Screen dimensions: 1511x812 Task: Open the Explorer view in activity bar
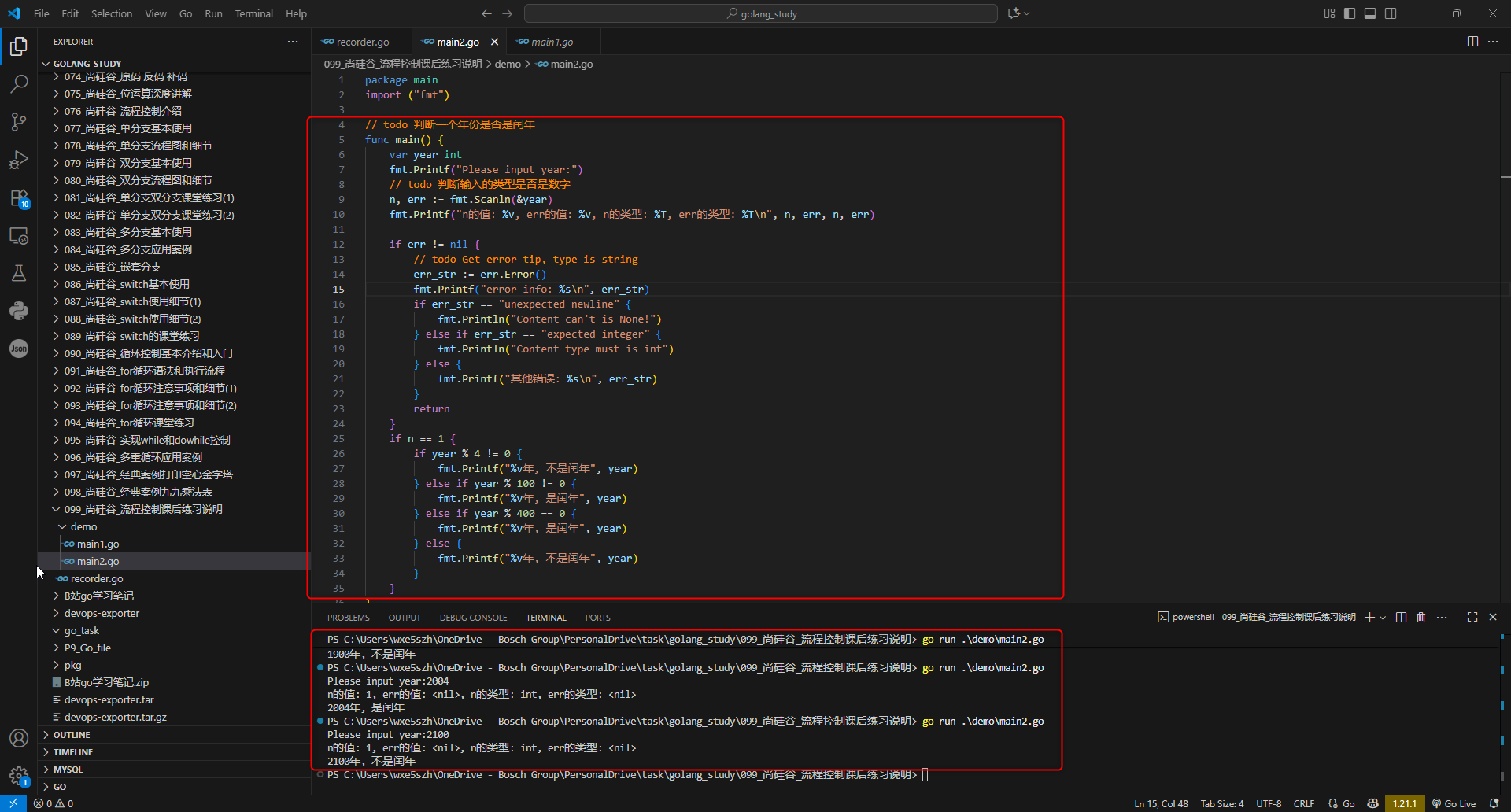tap(19, 46)
